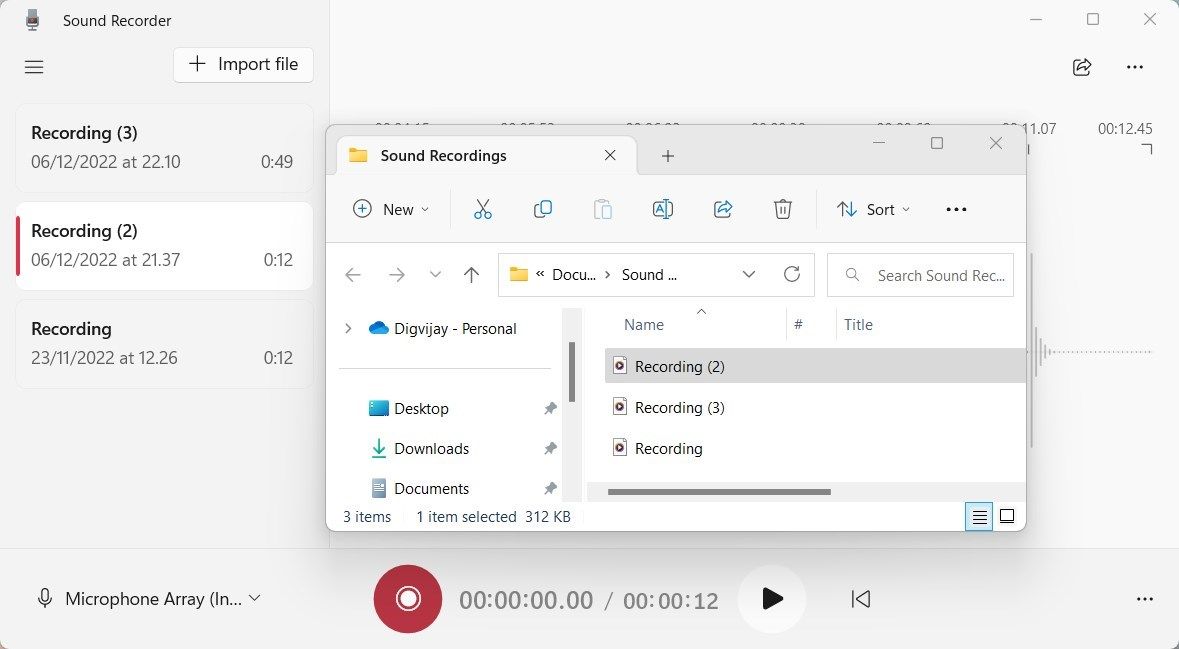Open Explorer's See more menu
Image resolution: width=1179 pixels, height=649 pixels.
tap(956, 209)
